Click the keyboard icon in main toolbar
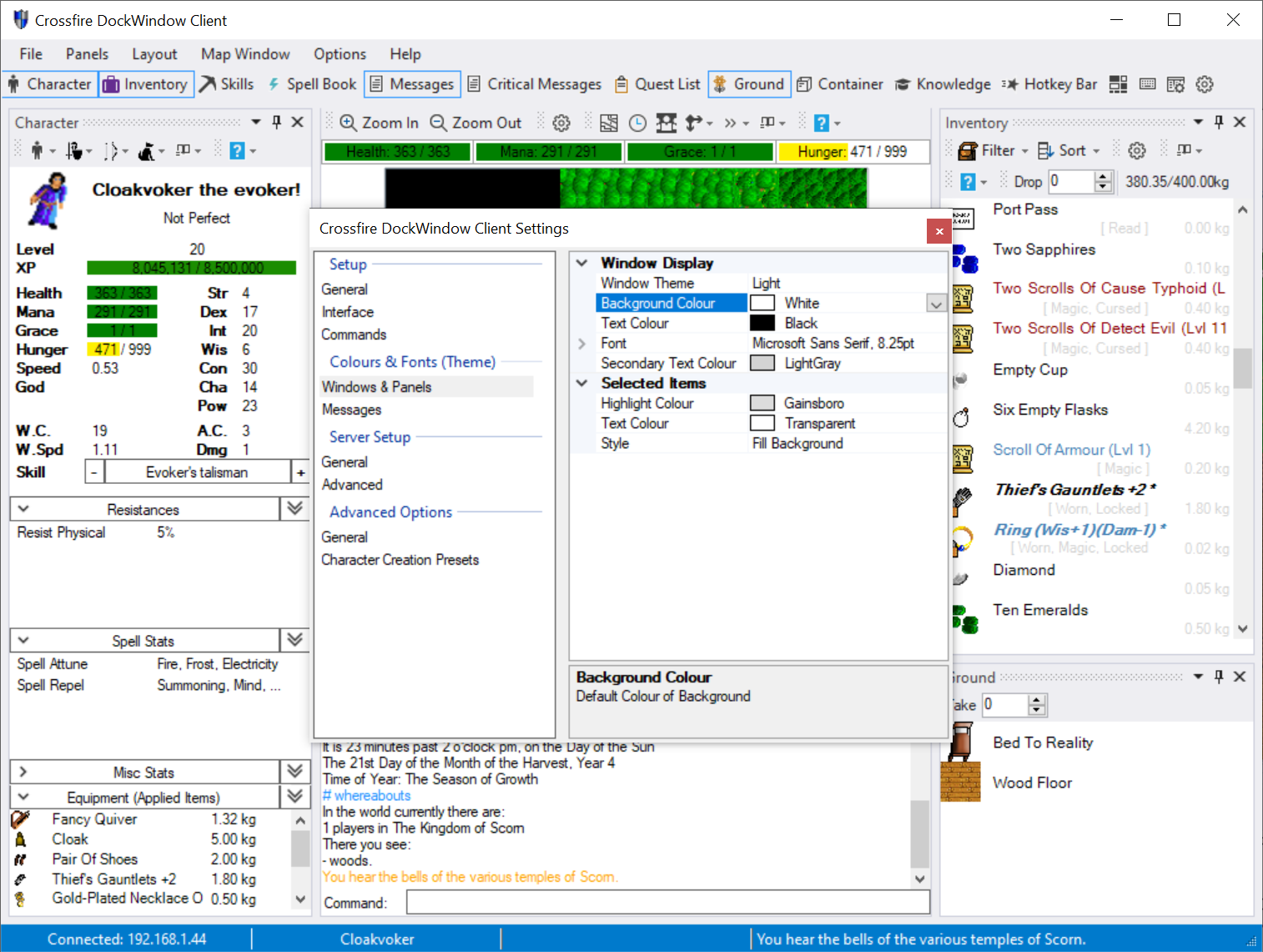1263x952 pixels. point(1147,84)
